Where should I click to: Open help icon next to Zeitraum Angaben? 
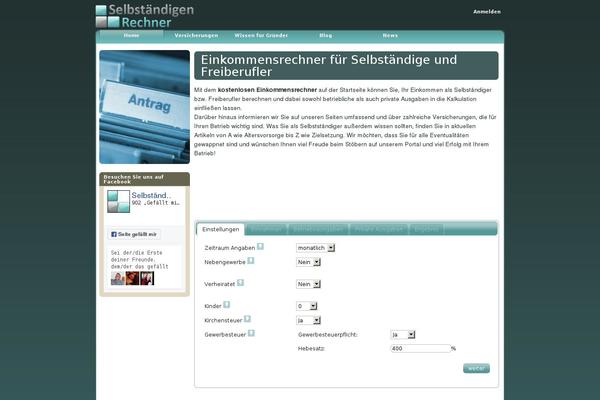(x=260, y=247)
